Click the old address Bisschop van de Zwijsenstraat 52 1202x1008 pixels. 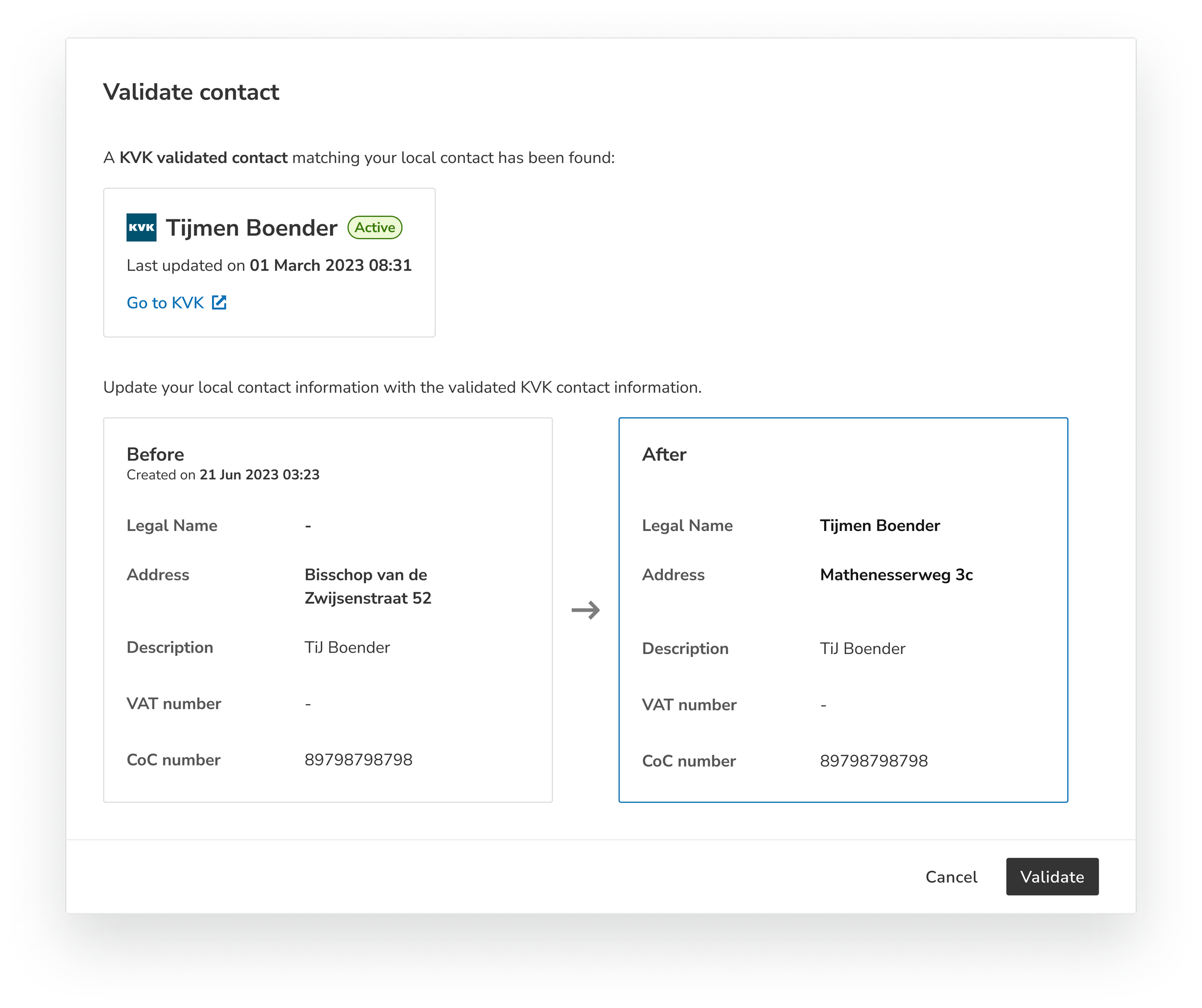point(367,586)
